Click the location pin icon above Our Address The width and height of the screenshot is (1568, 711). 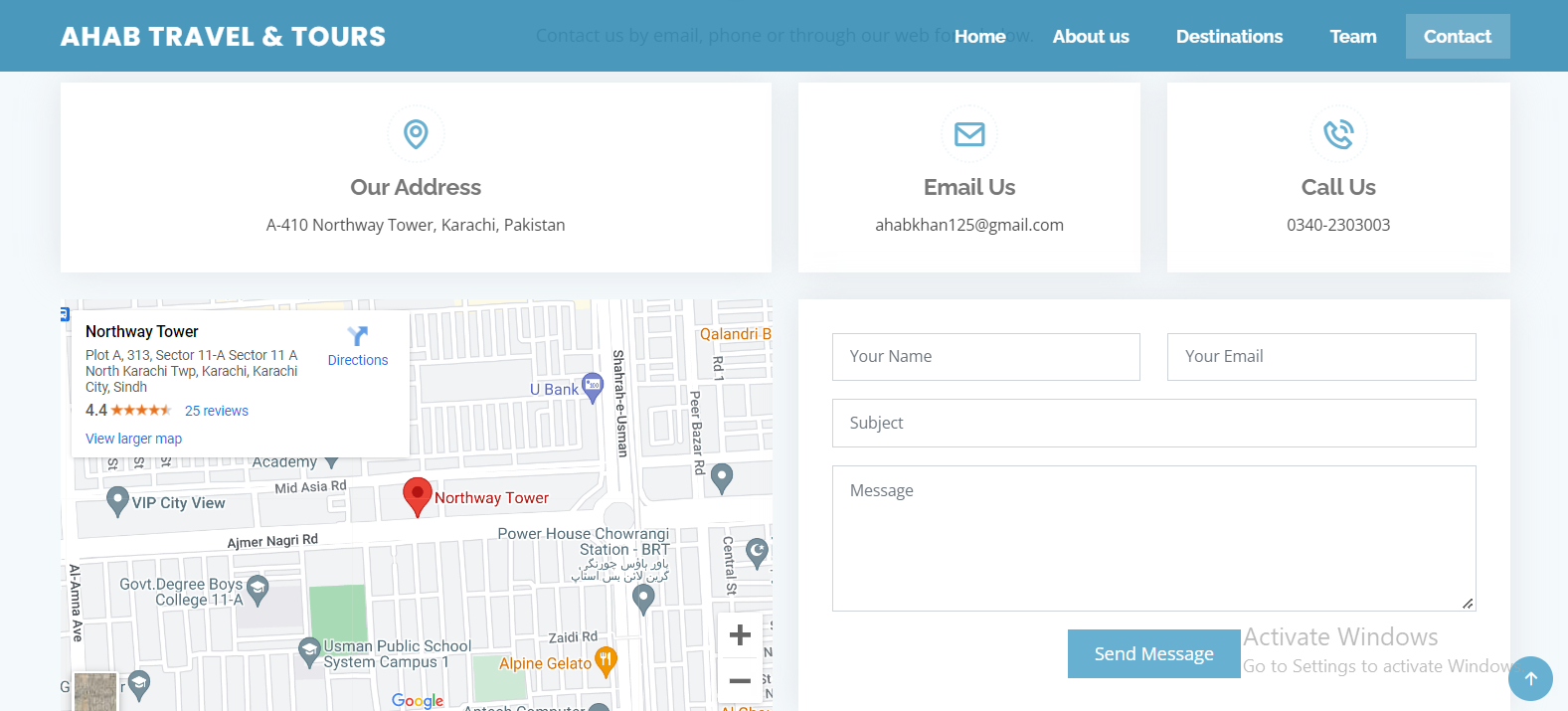pyautogui.click(x=416, y=133)
